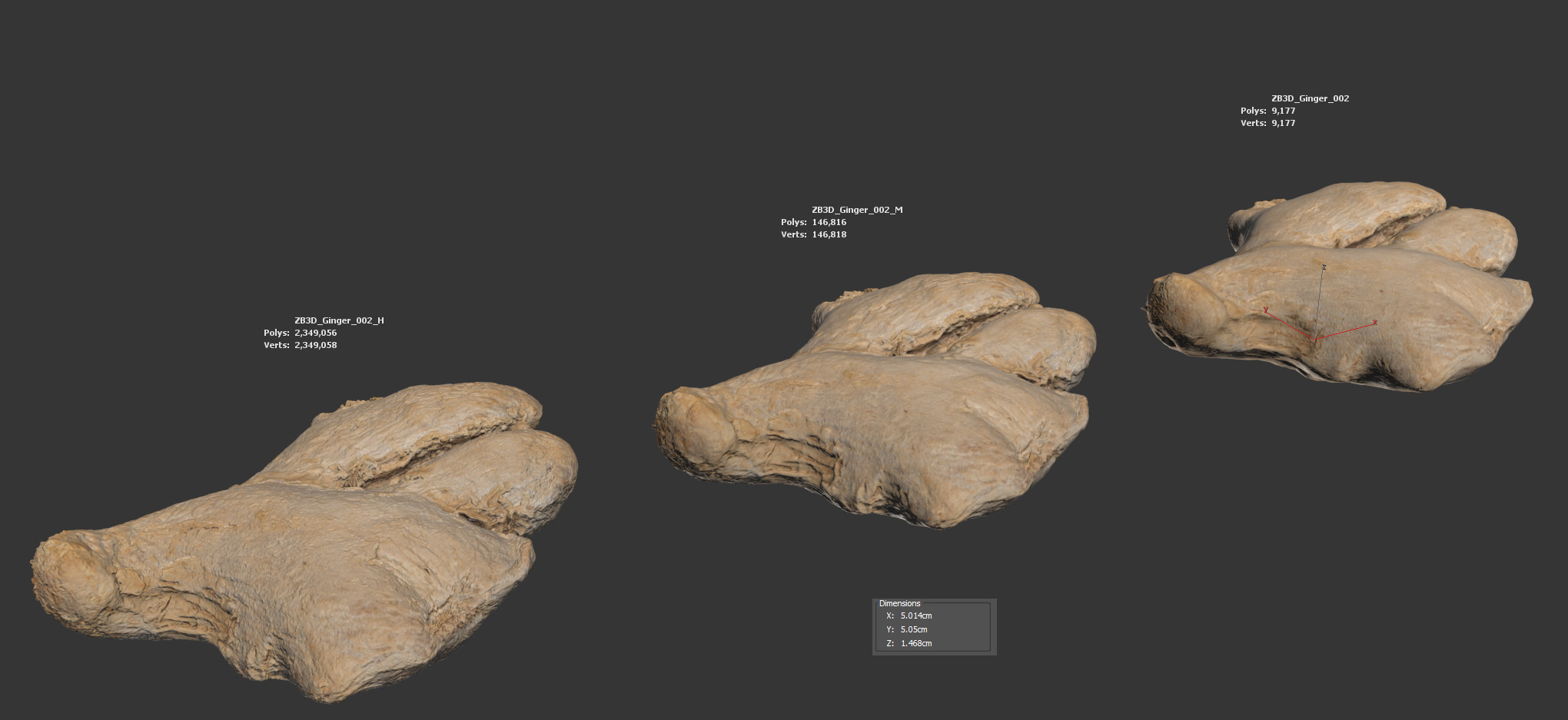Click the Verts count 2,349,058
The image size is (1568, 720).
coord(315,345)
